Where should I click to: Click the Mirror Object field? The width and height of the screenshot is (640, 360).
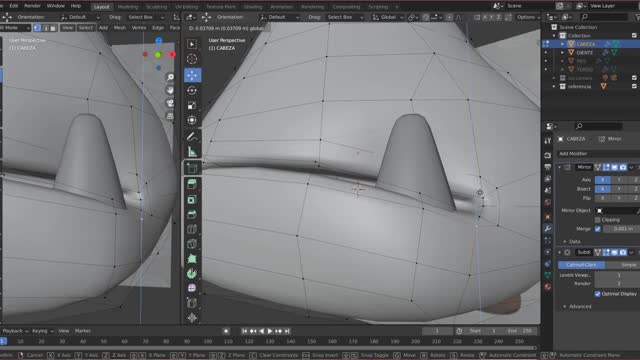pos(617,211)
